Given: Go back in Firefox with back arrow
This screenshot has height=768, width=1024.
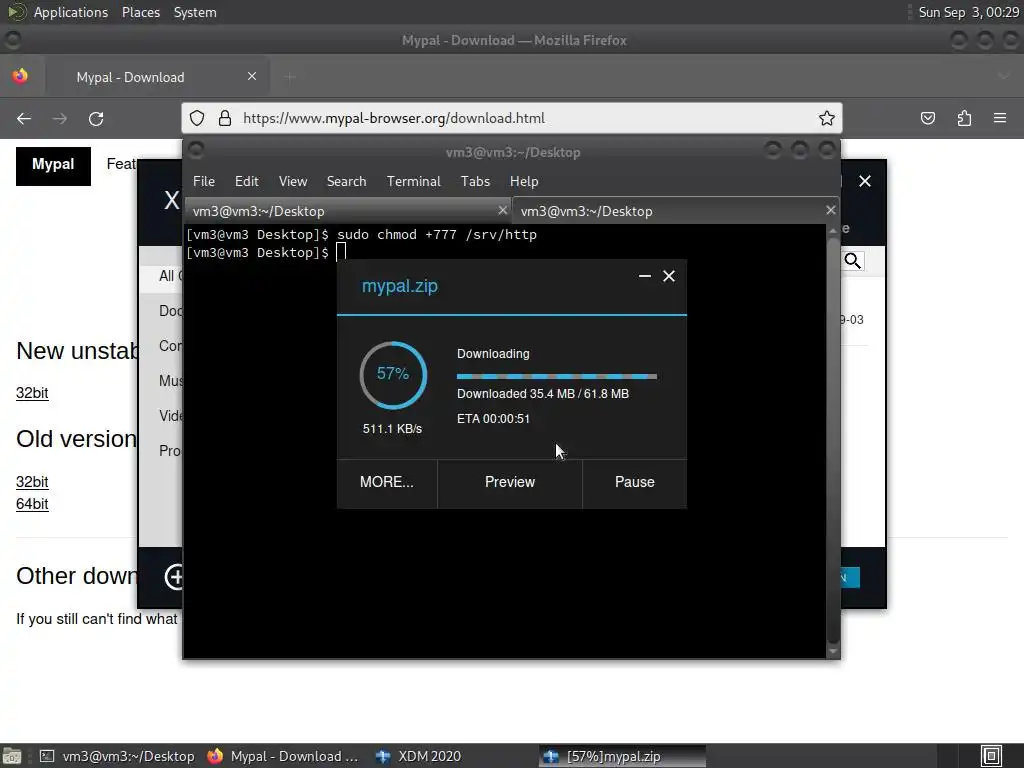Looking at the screenshot, I should click(x=24, y=118).
